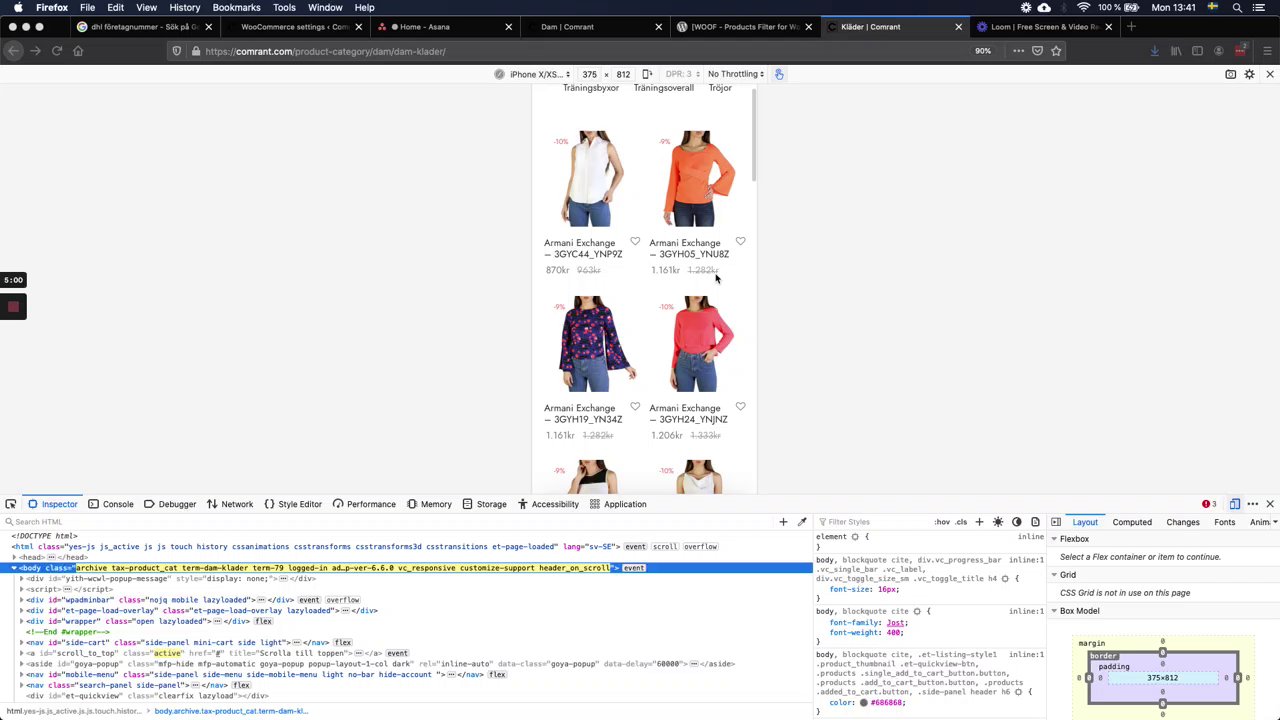Click the viewport width field 375

pyautogui.click(x=590, y=74)
